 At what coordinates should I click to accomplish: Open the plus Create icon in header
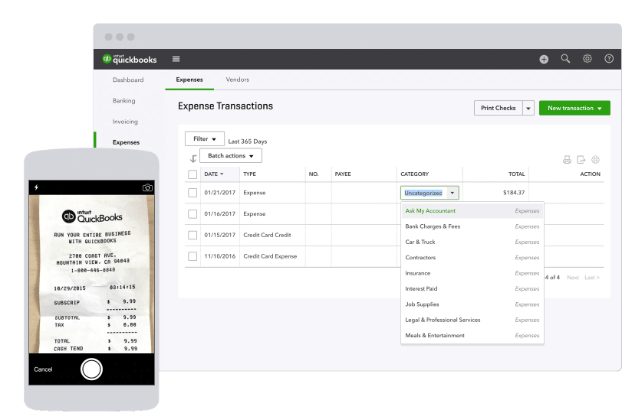pyautogui.click(x=544, y=59)
